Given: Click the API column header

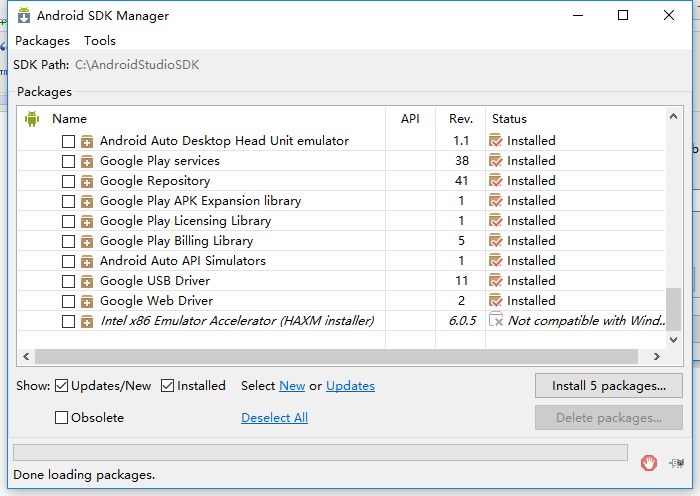Looking at the screenshot, I should pos(410,119).
